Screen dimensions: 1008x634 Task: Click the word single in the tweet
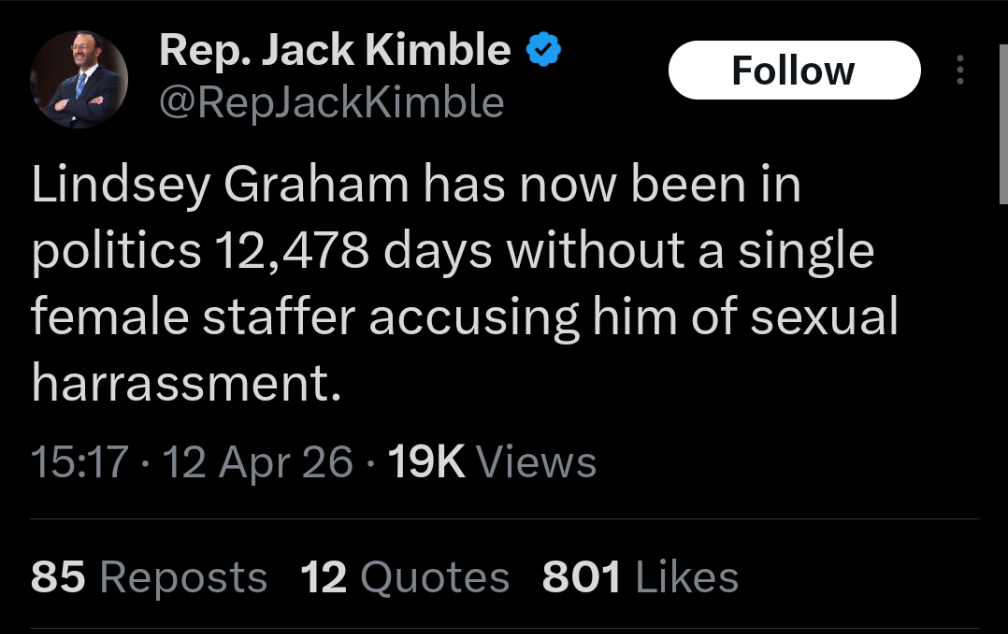[806, 252]
